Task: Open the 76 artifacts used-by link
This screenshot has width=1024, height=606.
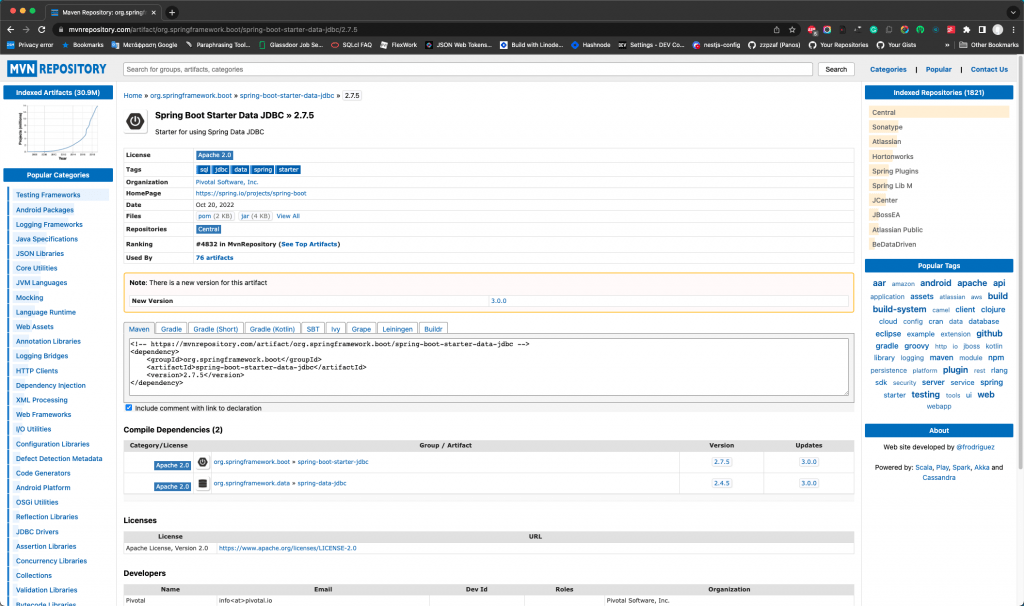Action: click(214, 258)
